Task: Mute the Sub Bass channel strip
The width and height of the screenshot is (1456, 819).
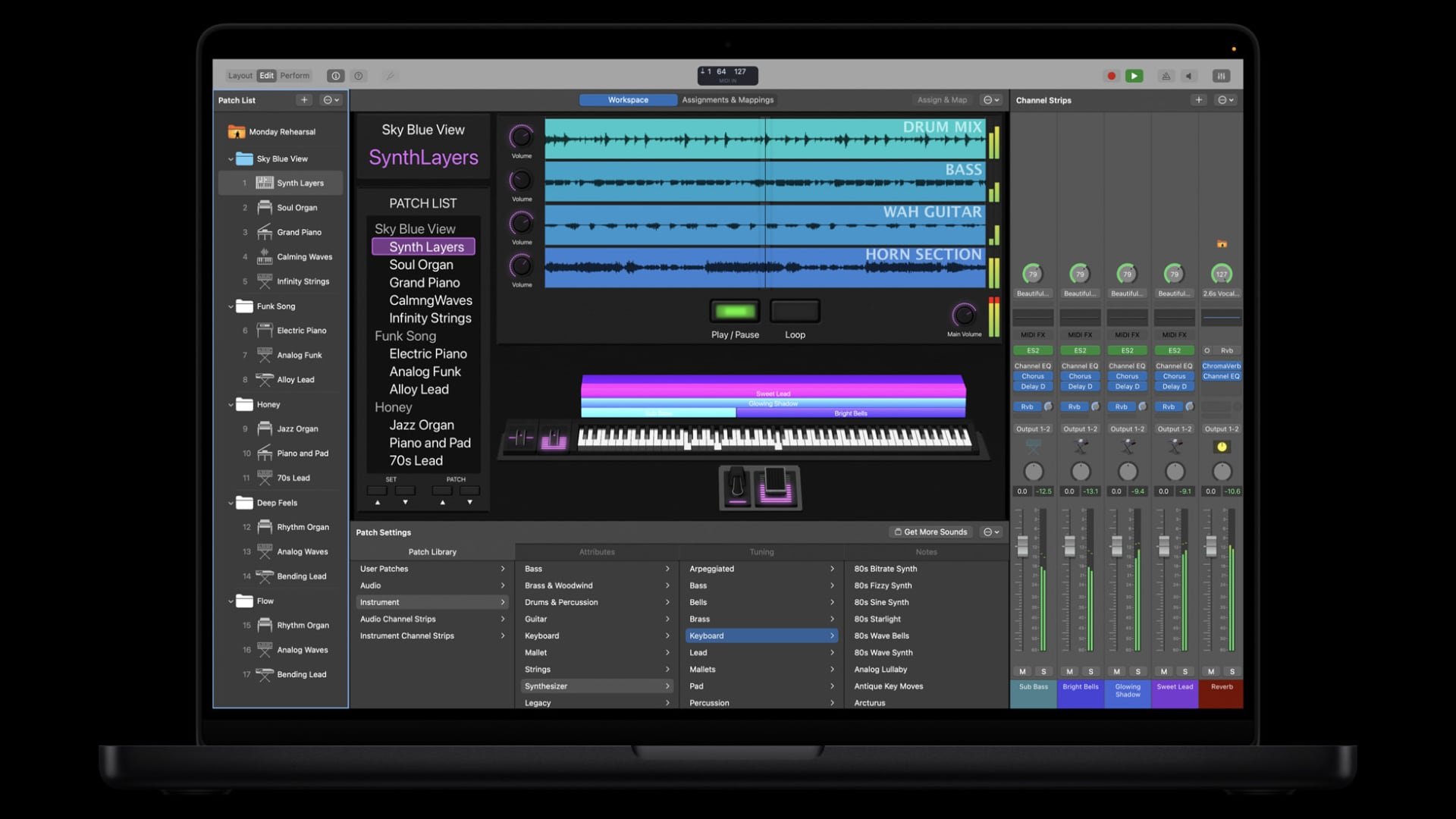Action: (x=1021, y=671)
